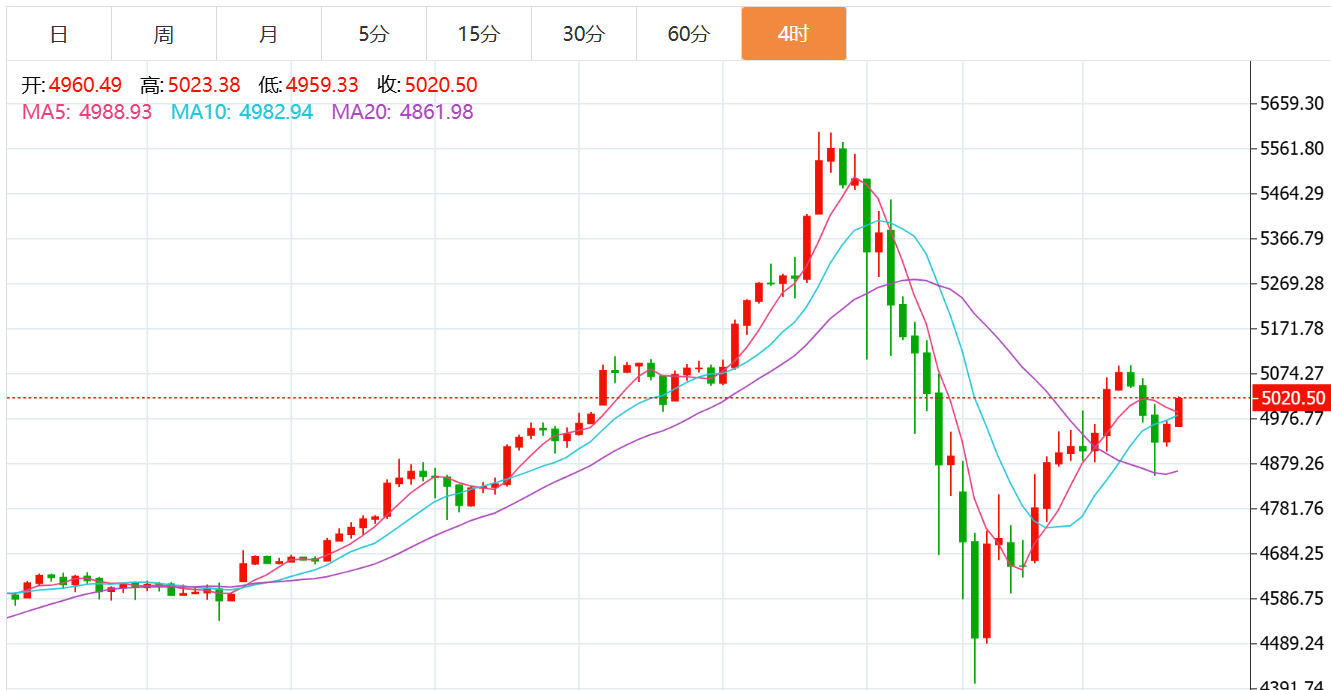Click the last red candlestick on the chart
Viewport: 1331px width, 690px height.
[x=1179, y=412]
